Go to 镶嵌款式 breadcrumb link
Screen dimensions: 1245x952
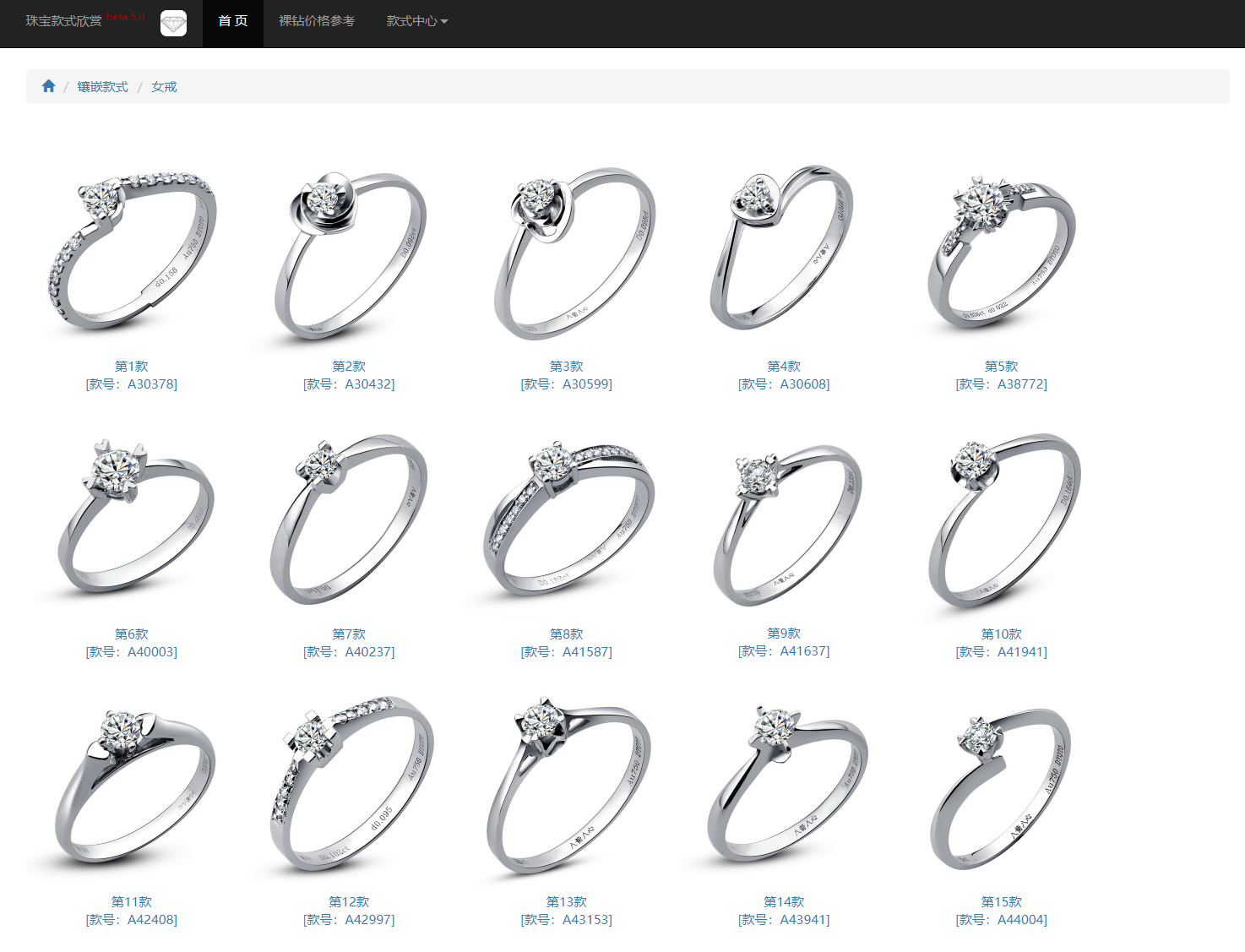103,86
